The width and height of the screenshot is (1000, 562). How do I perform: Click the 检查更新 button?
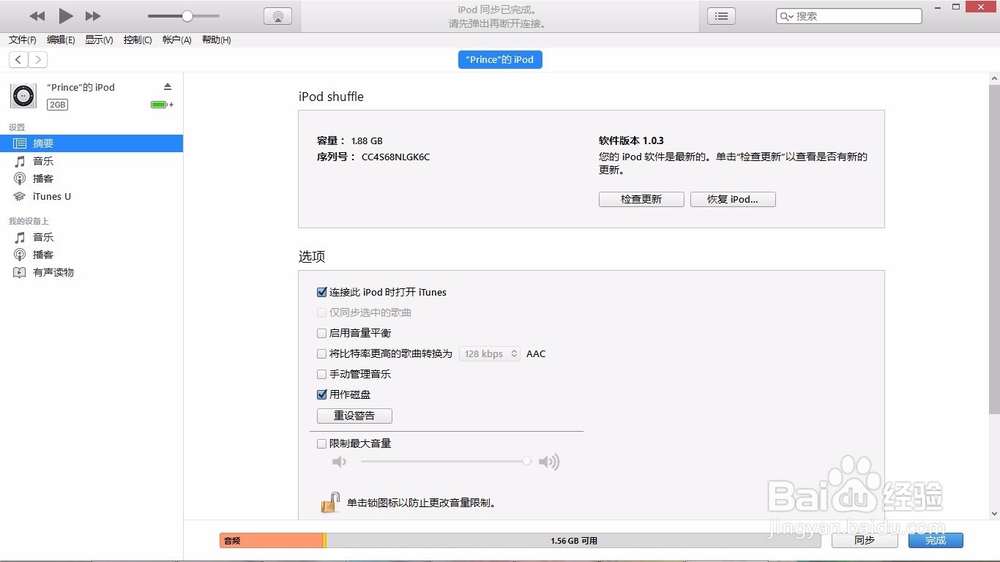(641, 199)
